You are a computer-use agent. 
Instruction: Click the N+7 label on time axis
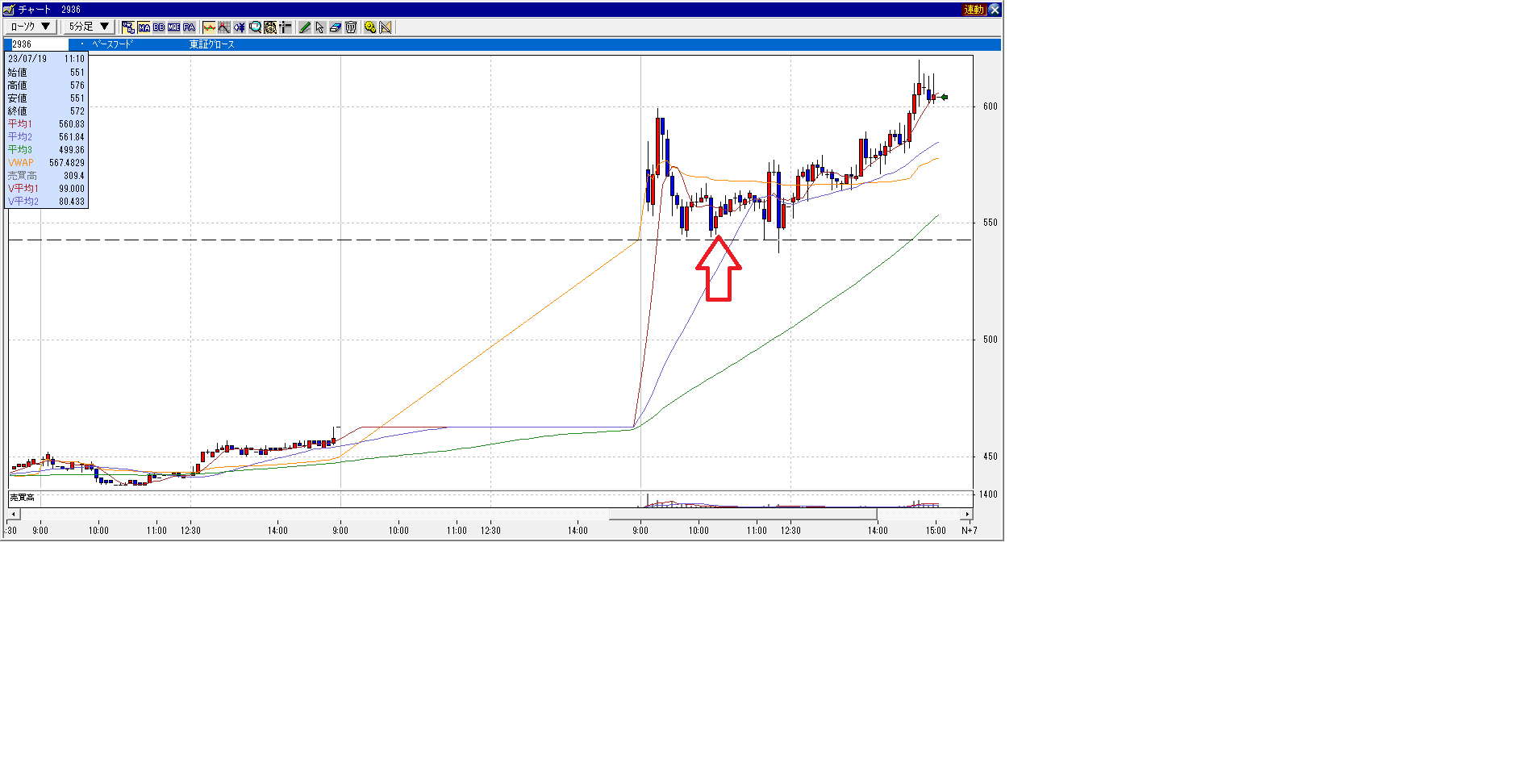tap(969, 531)
